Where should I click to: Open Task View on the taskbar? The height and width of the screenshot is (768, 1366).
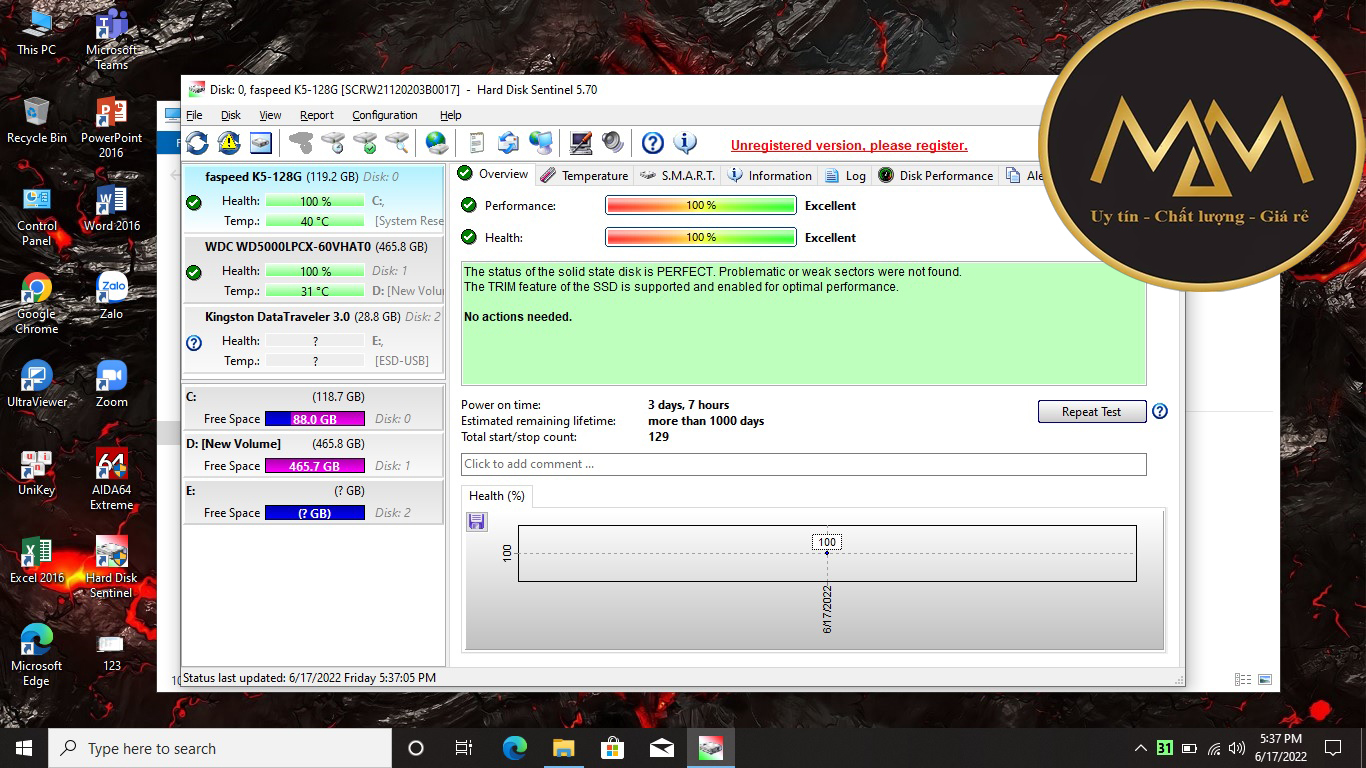point(464,748)
